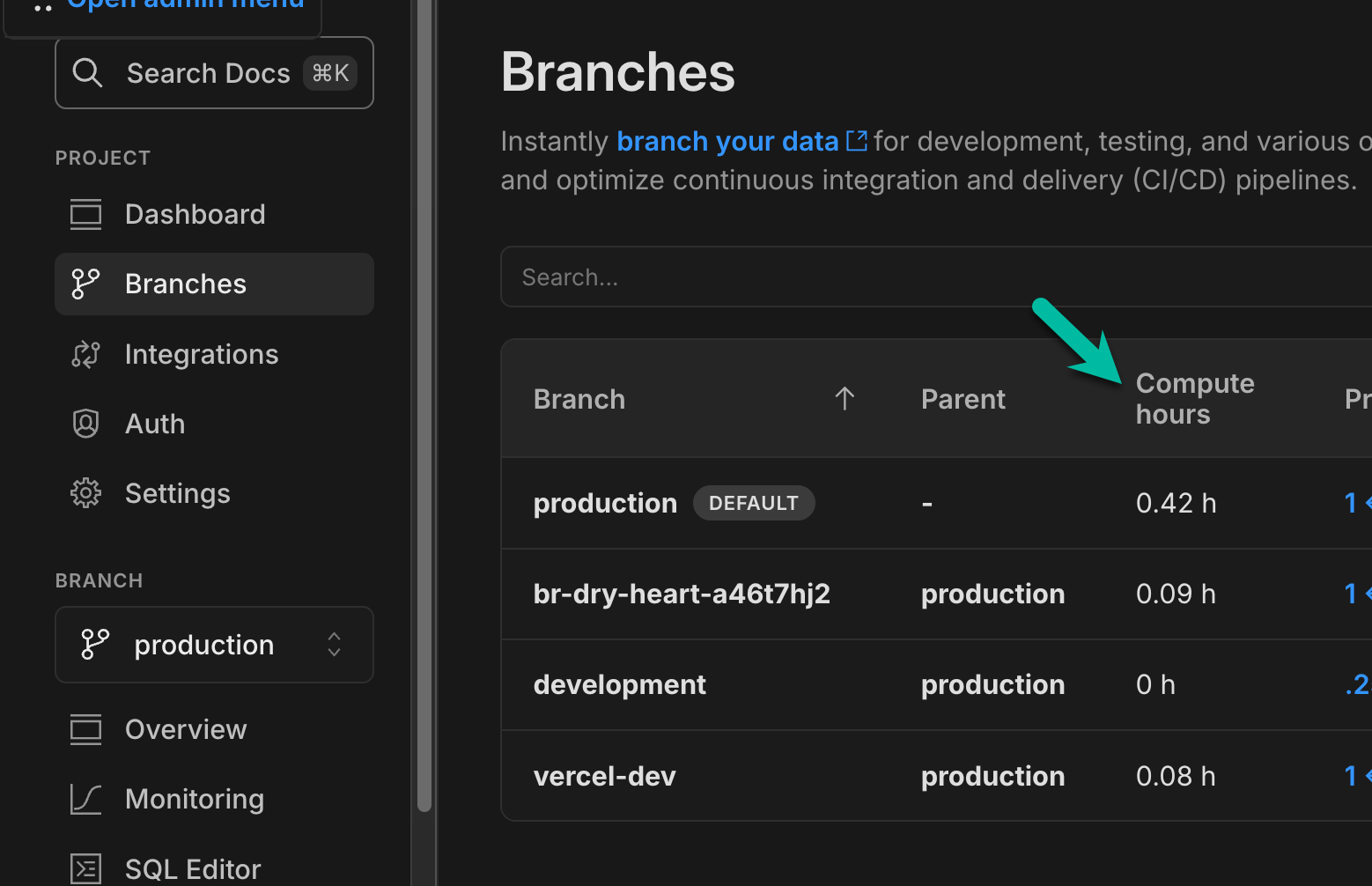Click the Branches page heading
The image size is (1372, 886).
click(x=617, y=71)
